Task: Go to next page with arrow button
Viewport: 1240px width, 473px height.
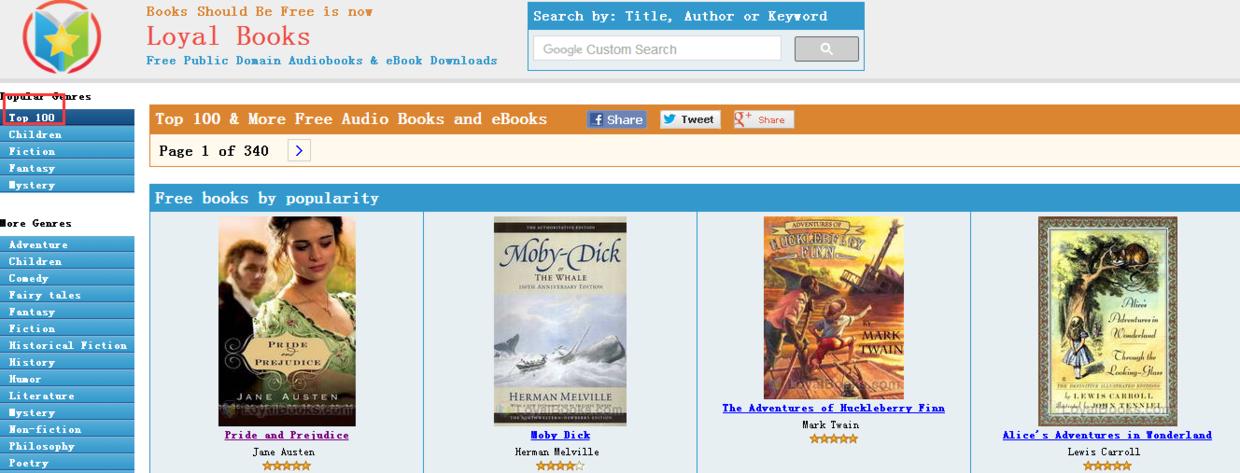Action: 299,150
